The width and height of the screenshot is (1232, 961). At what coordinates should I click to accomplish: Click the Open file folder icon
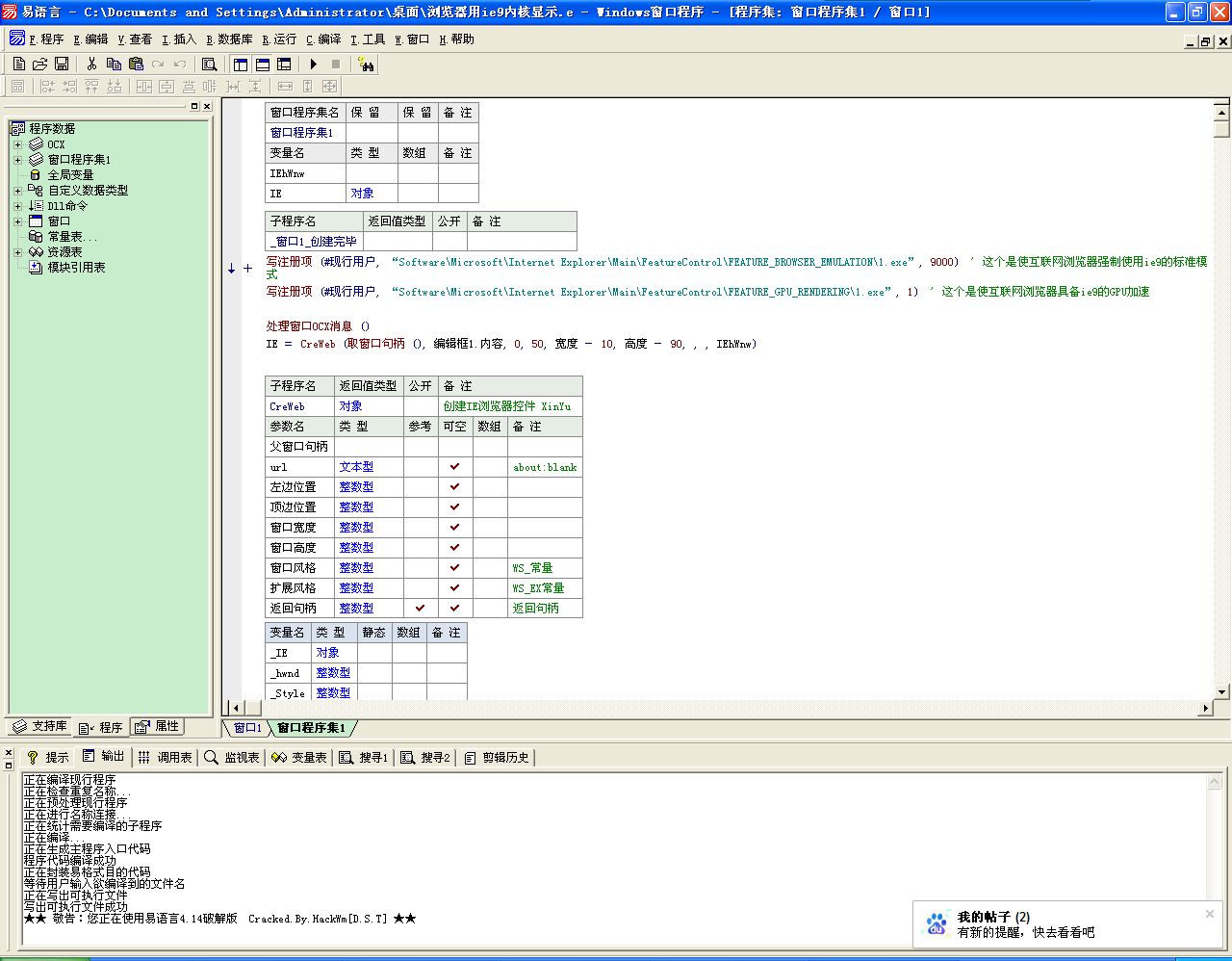pos(39,64)
